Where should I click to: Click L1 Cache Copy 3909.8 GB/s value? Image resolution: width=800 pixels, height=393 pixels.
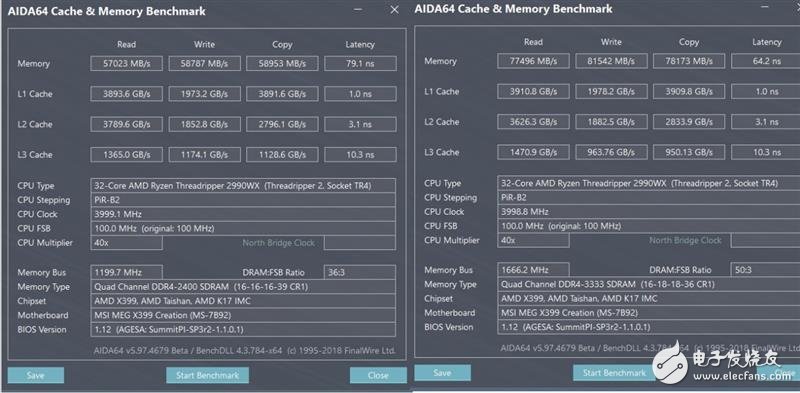(689, 91)
